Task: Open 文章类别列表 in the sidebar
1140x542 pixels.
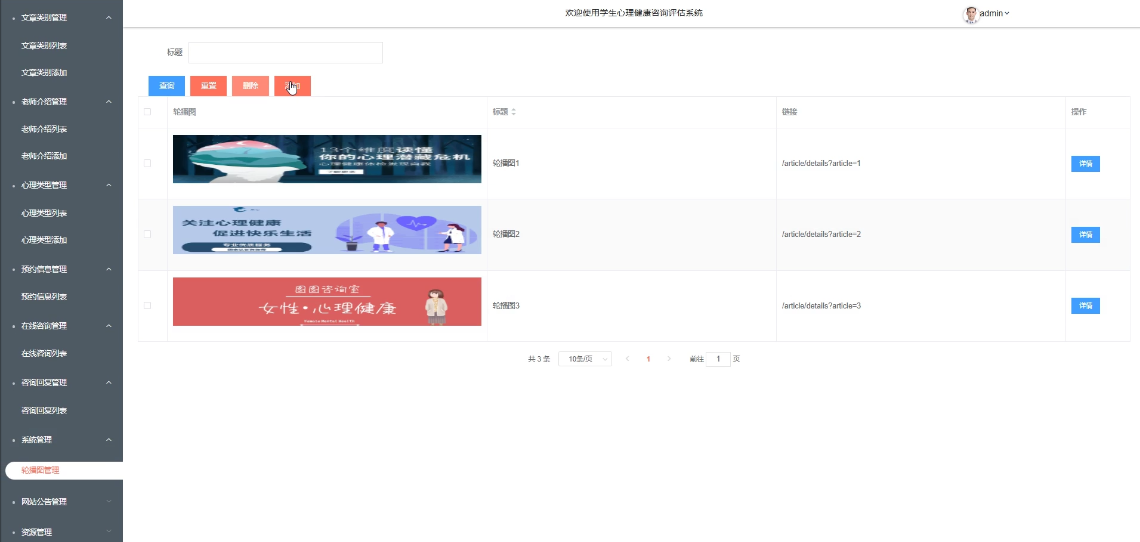Action: (x=44, y=45)
